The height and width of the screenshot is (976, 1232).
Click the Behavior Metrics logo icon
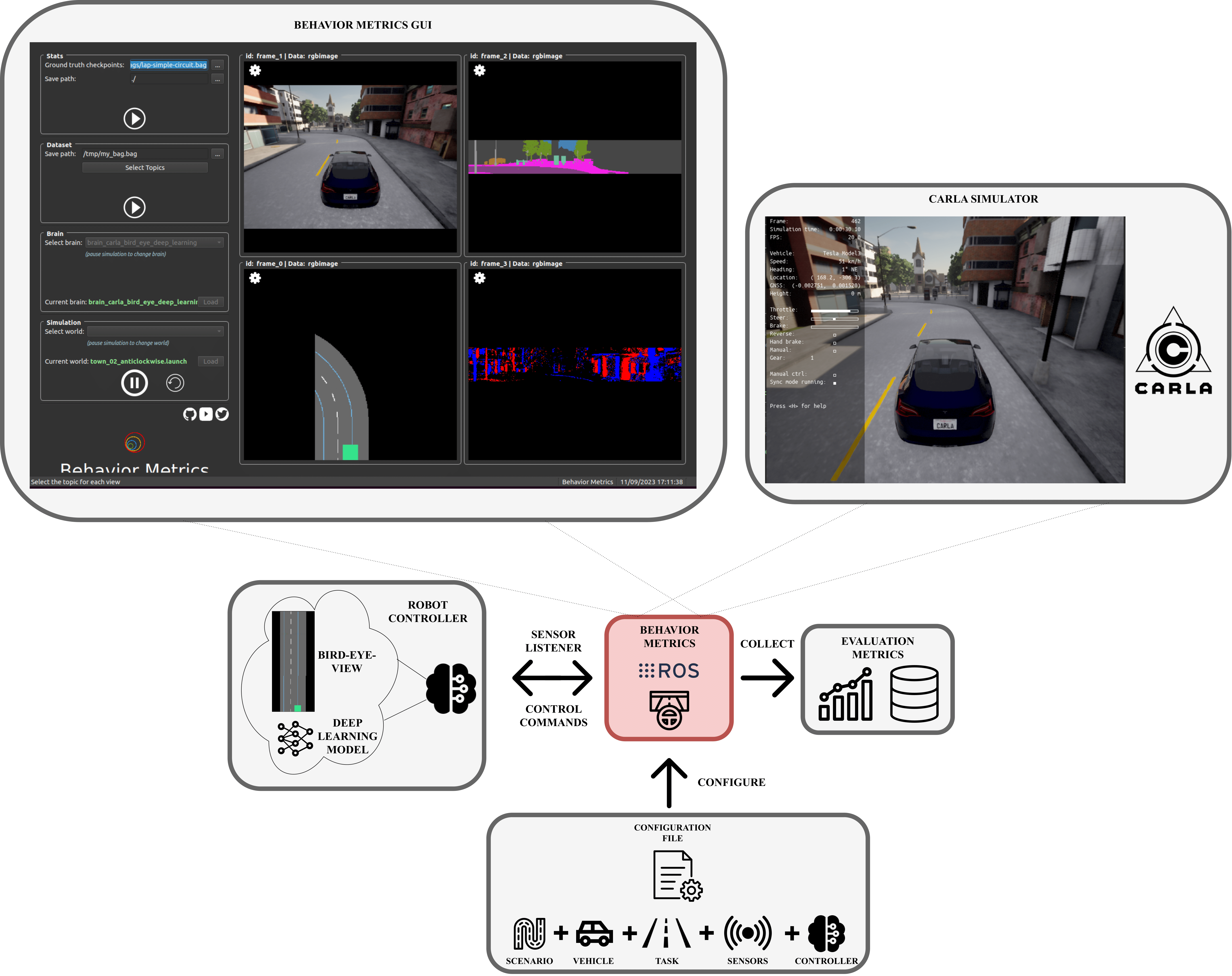tap(134, 443)
